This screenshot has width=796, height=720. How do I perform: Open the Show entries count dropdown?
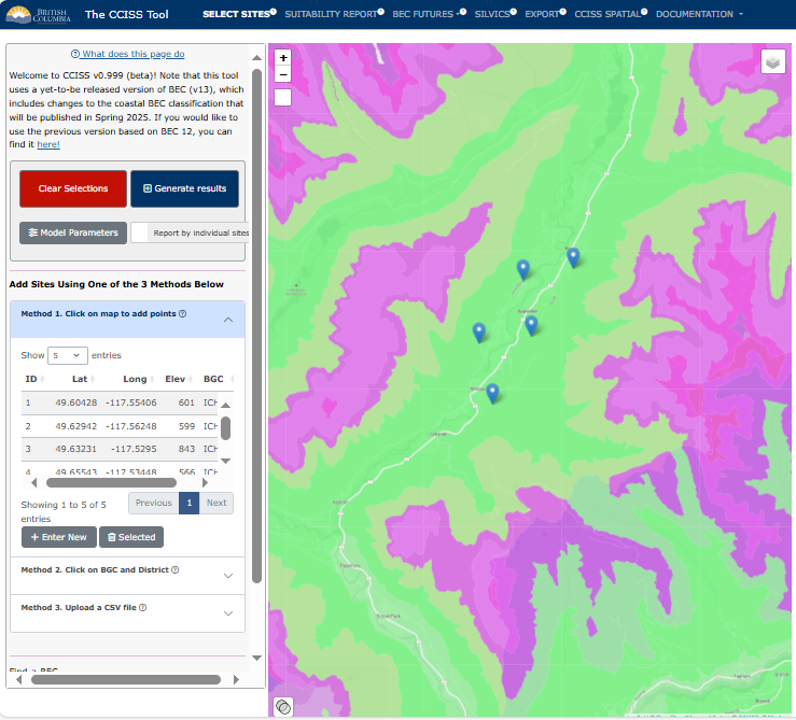[67, 355]
